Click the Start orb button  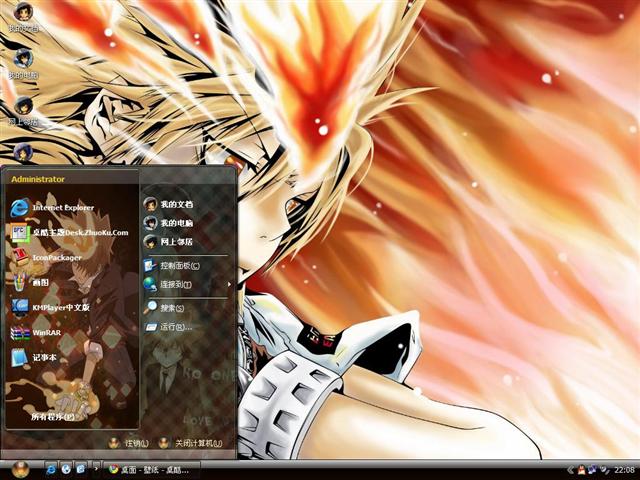[x=20, y=470]
